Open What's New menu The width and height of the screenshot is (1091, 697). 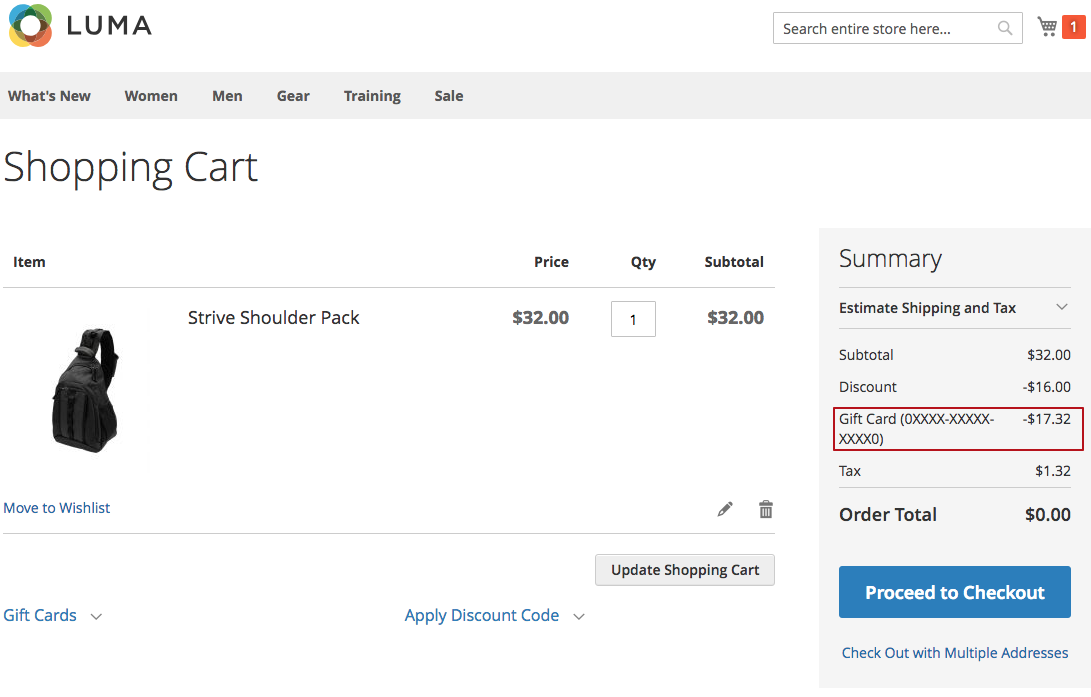coord(49,96)
